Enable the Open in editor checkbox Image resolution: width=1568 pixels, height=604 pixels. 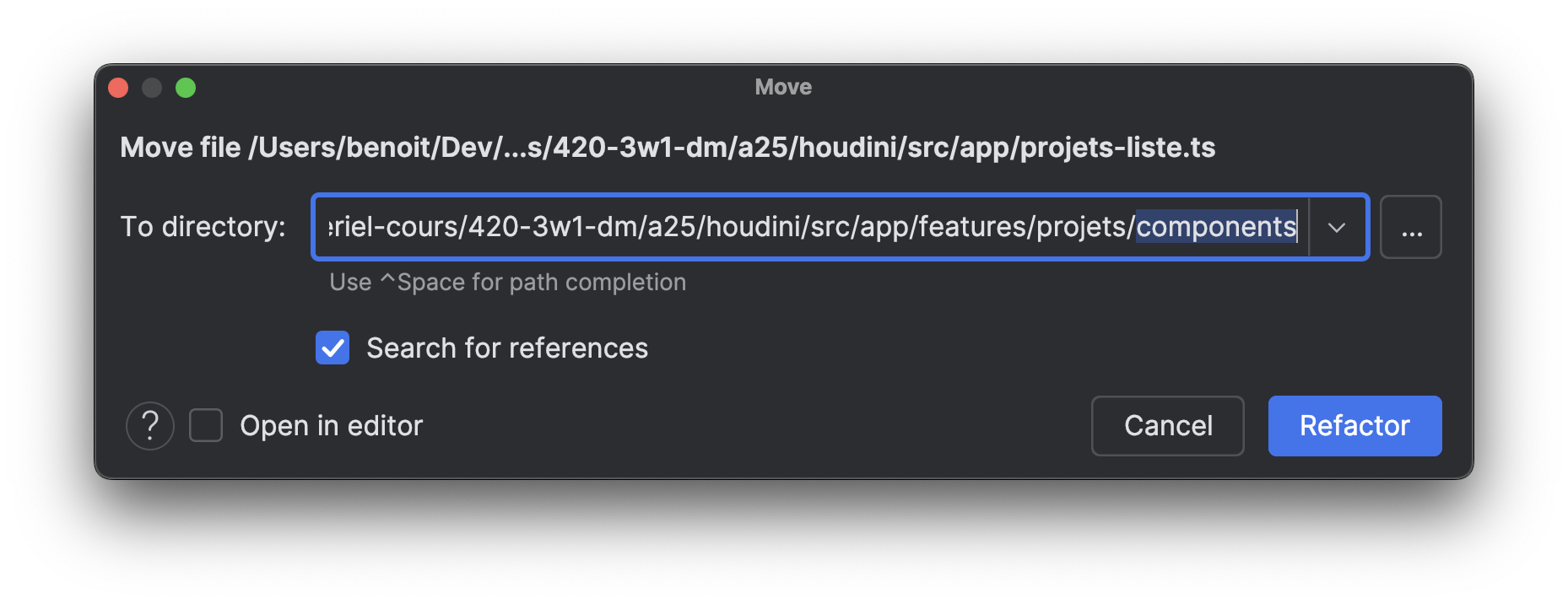[x=206, y=426]
